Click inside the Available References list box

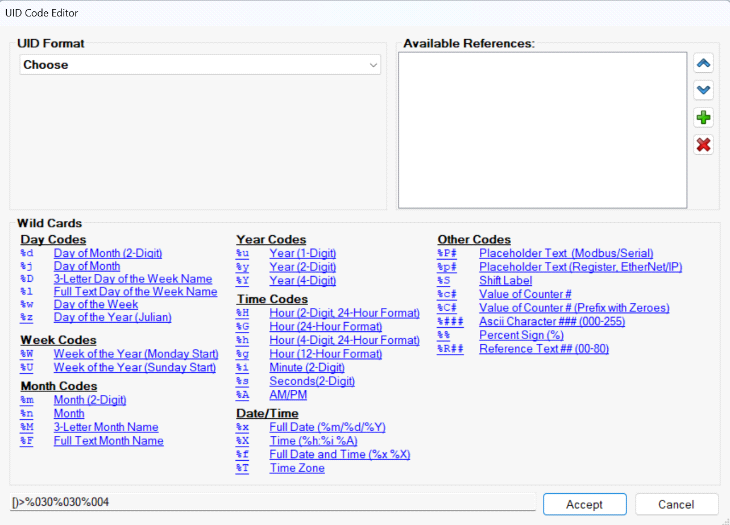[542, 130]
